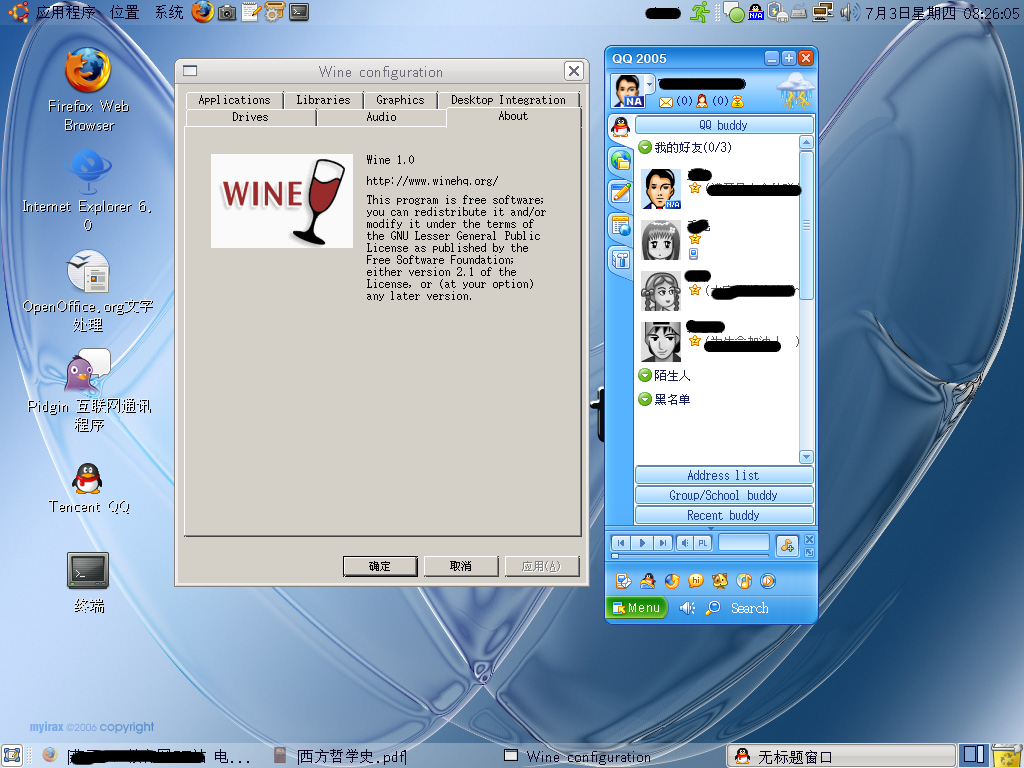Select the web page globe side tab in QQ
The height and width of the screenshot is (768, 1024).
pyautogui.click(x=620, y=226)
